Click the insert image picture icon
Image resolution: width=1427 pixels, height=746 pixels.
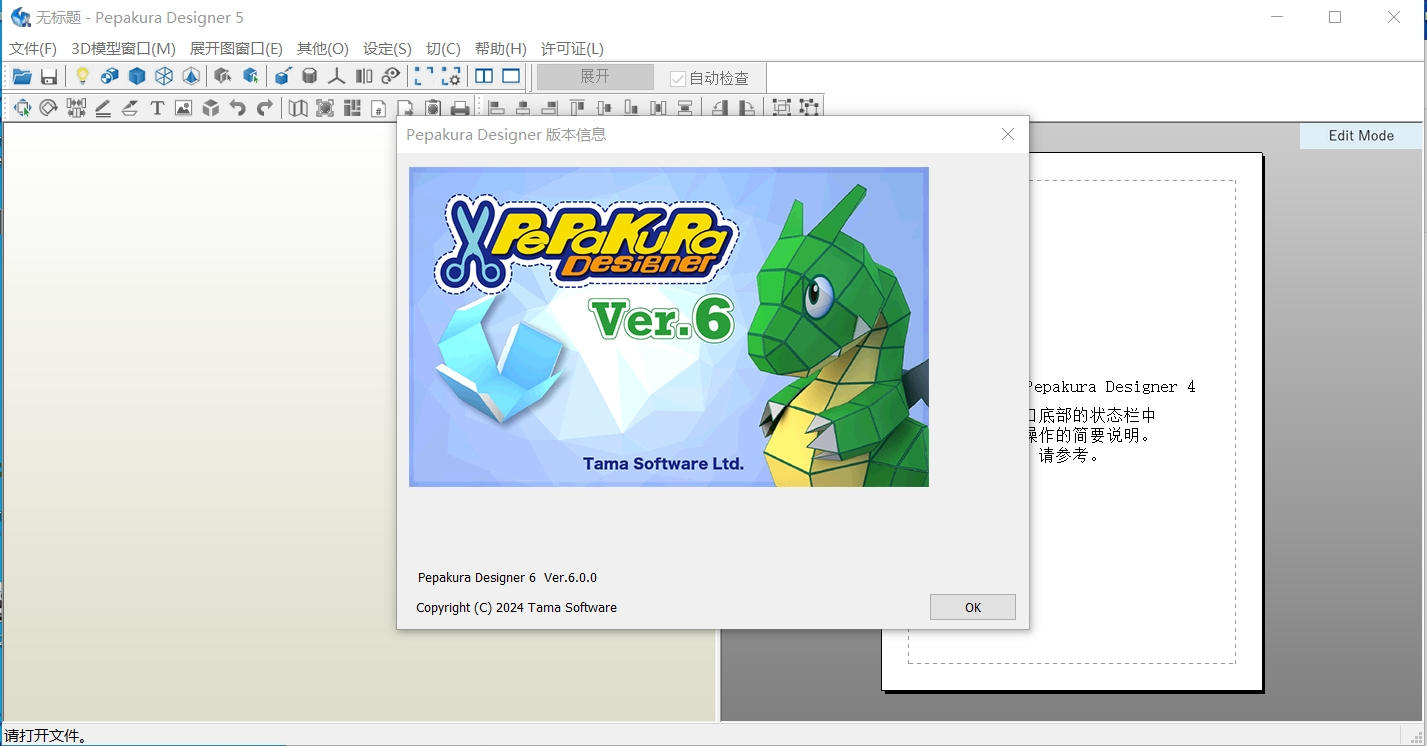[x=183, y=108]
